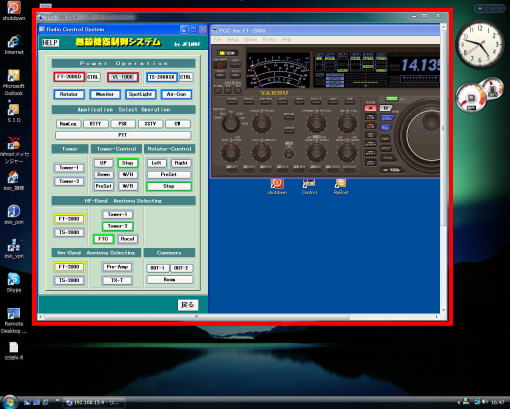Launch PSK application

point(123,124)
